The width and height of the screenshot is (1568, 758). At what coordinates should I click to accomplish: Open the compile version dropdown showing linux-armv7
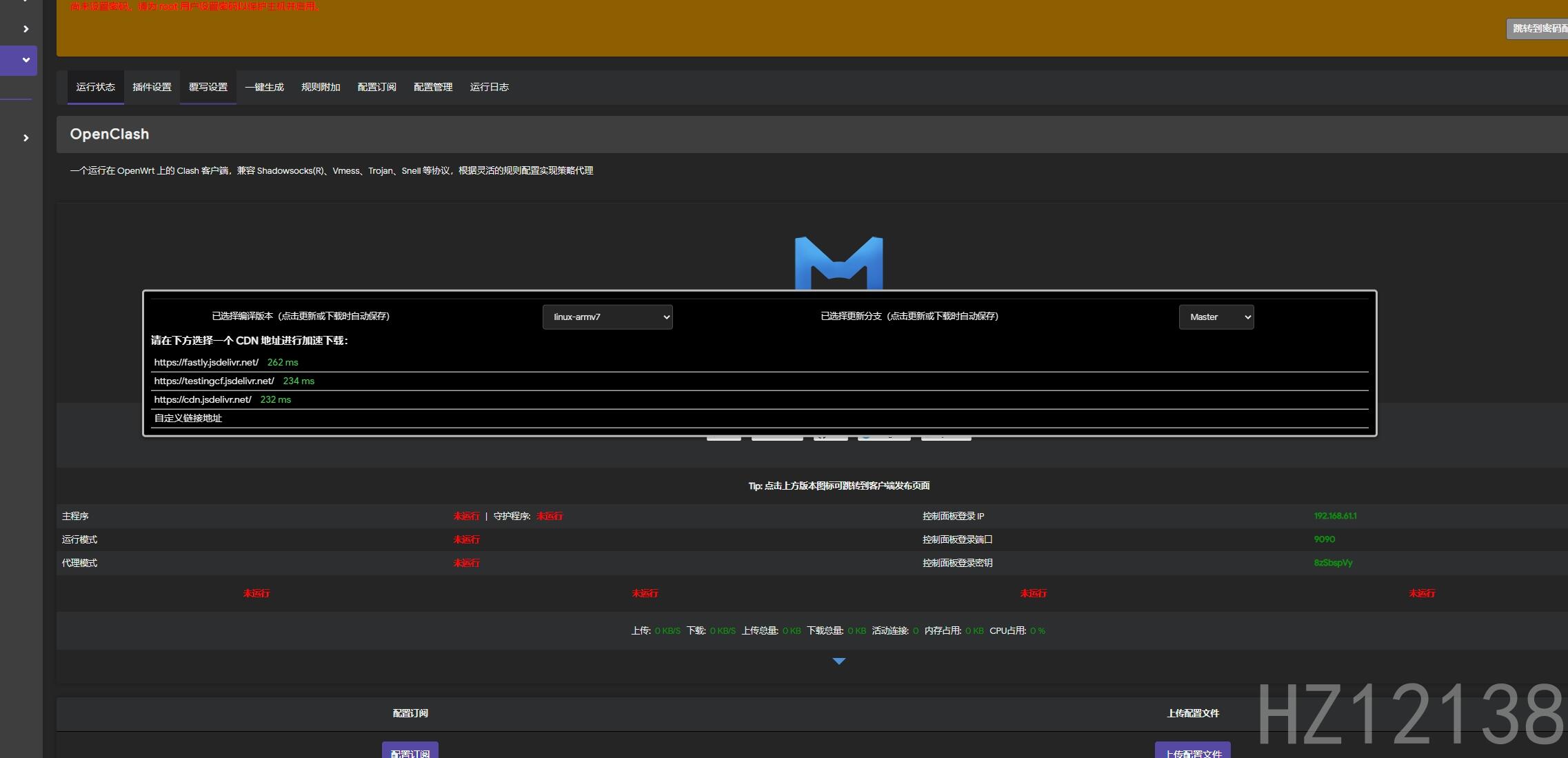pos(607,317)
